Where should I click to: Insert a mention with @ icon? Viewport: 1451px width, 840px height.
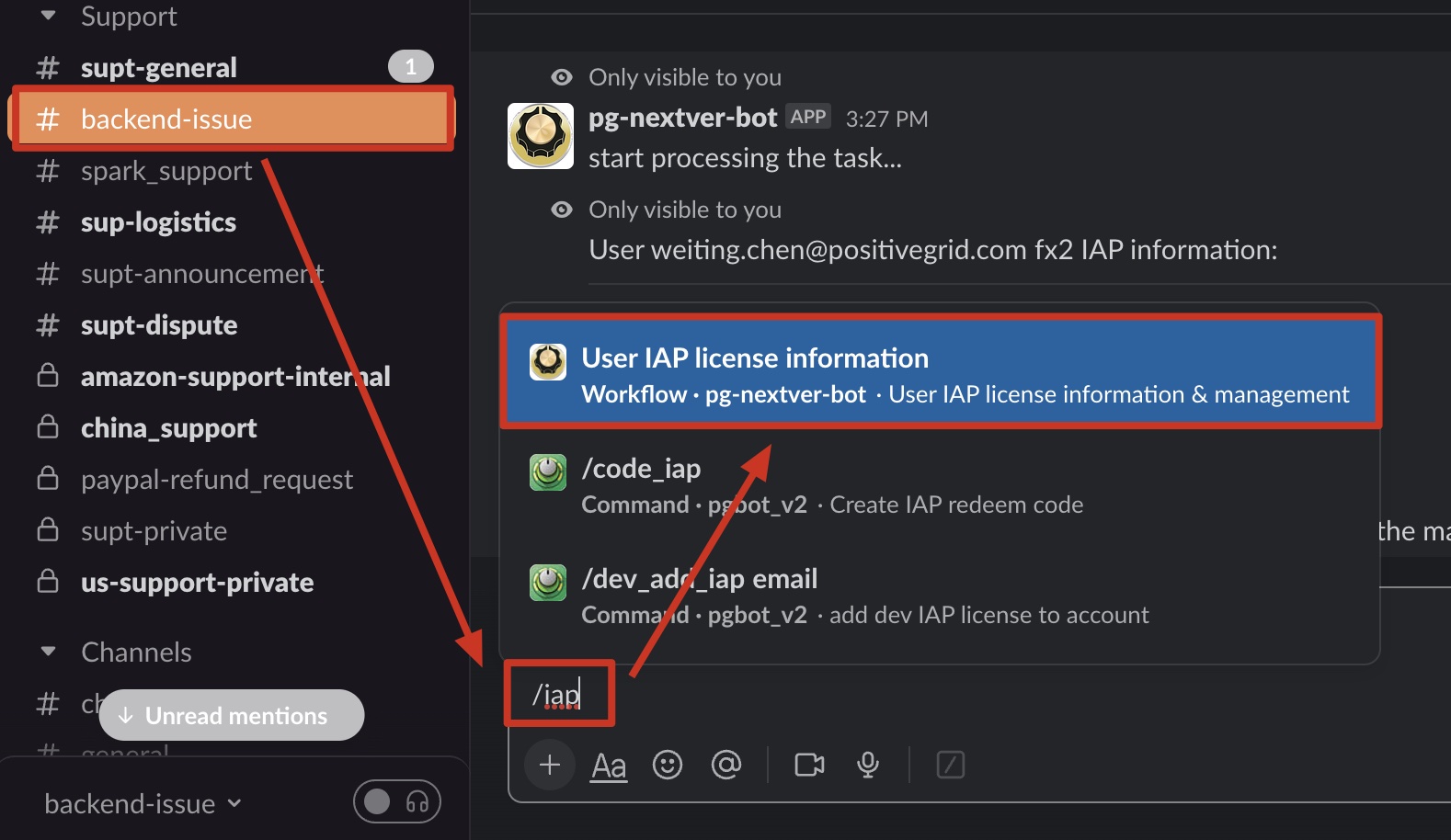click(x=726, y=765)
